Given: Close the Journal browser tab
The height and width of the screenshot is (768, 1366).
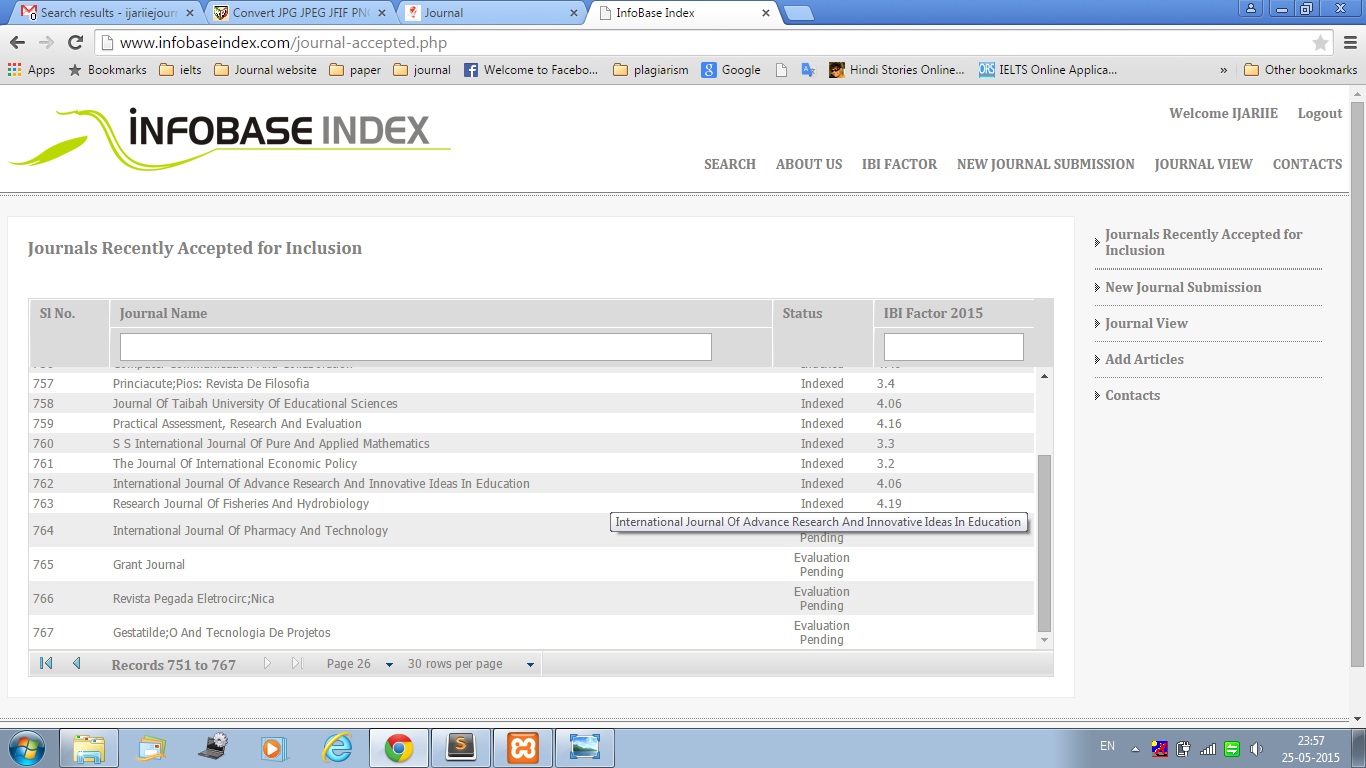Looking at the screenshot, I should tap(574, 13).
